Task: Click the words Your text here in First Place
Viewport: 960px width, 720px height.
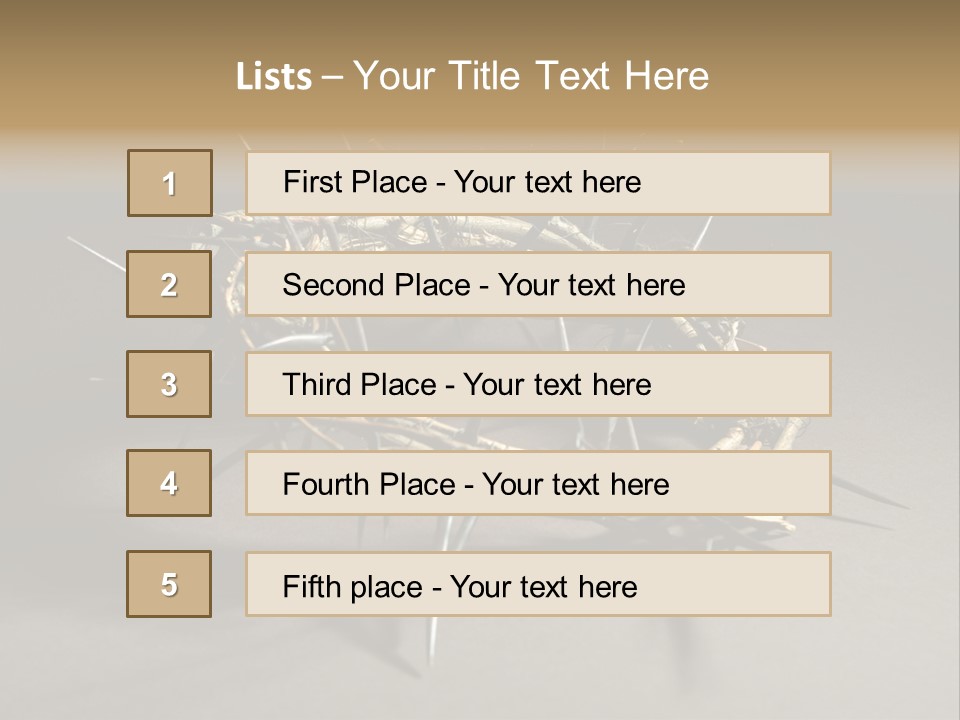Action: [x=547, y=182]
